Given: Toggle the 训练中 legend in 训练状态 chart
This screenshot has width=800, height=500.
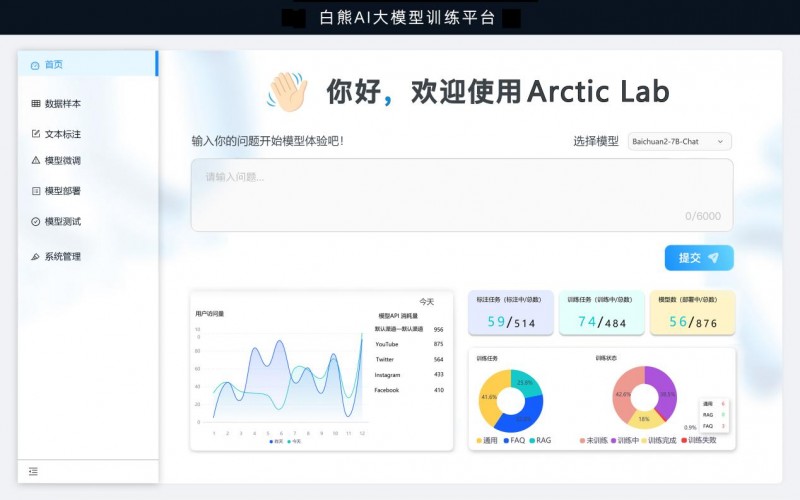Looking at the screenshot, I should pos(625,440).
